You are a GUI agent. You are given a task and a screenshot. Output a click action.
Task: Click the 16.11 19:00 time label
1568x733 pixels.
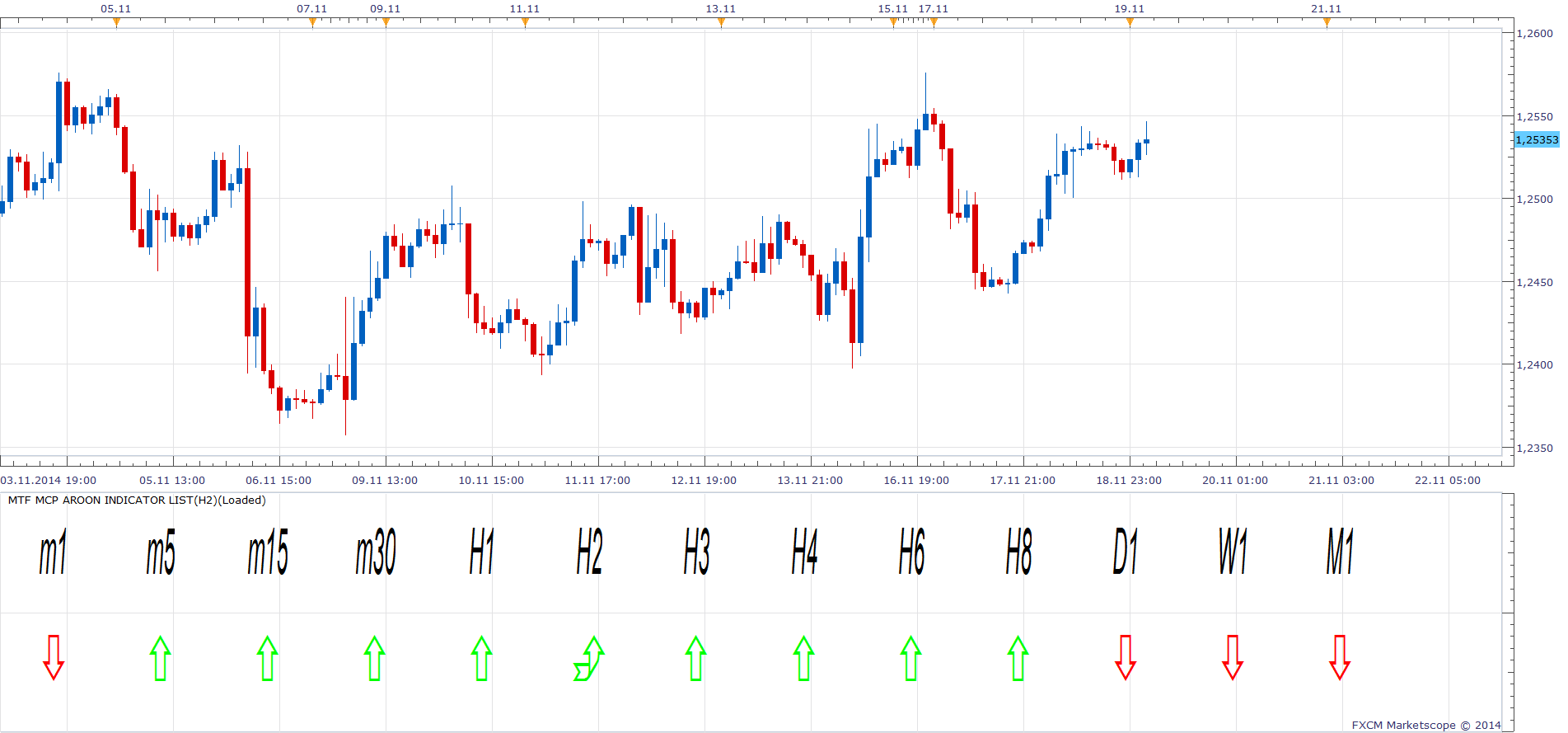(916, 481)
